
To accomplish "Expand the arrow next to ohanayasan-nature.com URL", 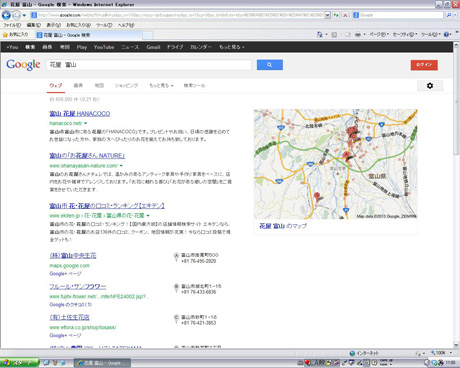I will (x=121, y=166).
